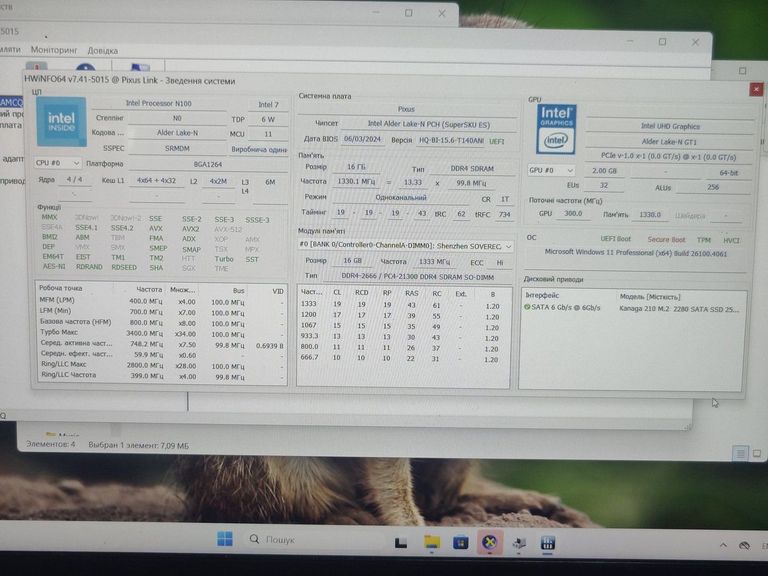The width and height of the screenshot is (768, 576).
Task: Open the GPU #0 selector dropdown
Action: pyautogui.click(x=551, y=170)
